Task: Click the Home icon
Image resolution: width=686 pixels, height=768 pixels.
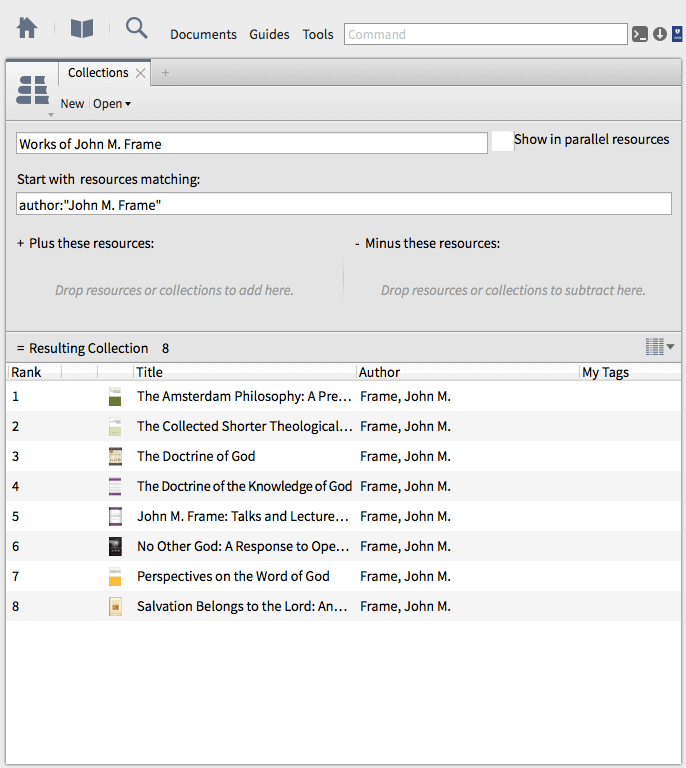Action: [x=27, y=28]
